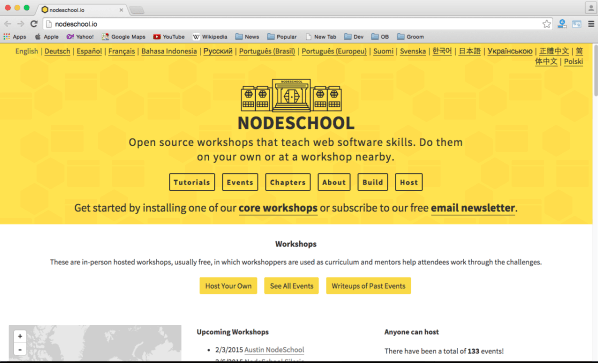Switch language to 한국어

point(442,51)
